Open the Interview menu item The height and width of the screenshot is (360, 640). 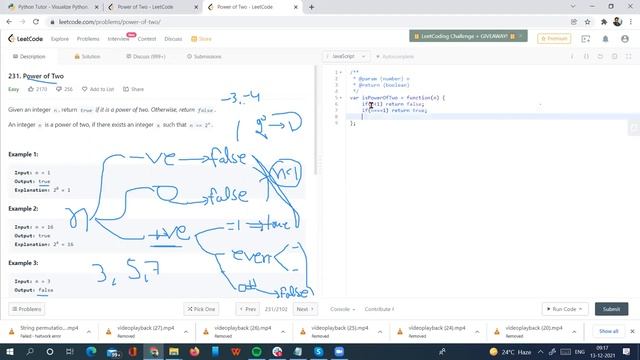pyautogui.click(x=118, y=39)
